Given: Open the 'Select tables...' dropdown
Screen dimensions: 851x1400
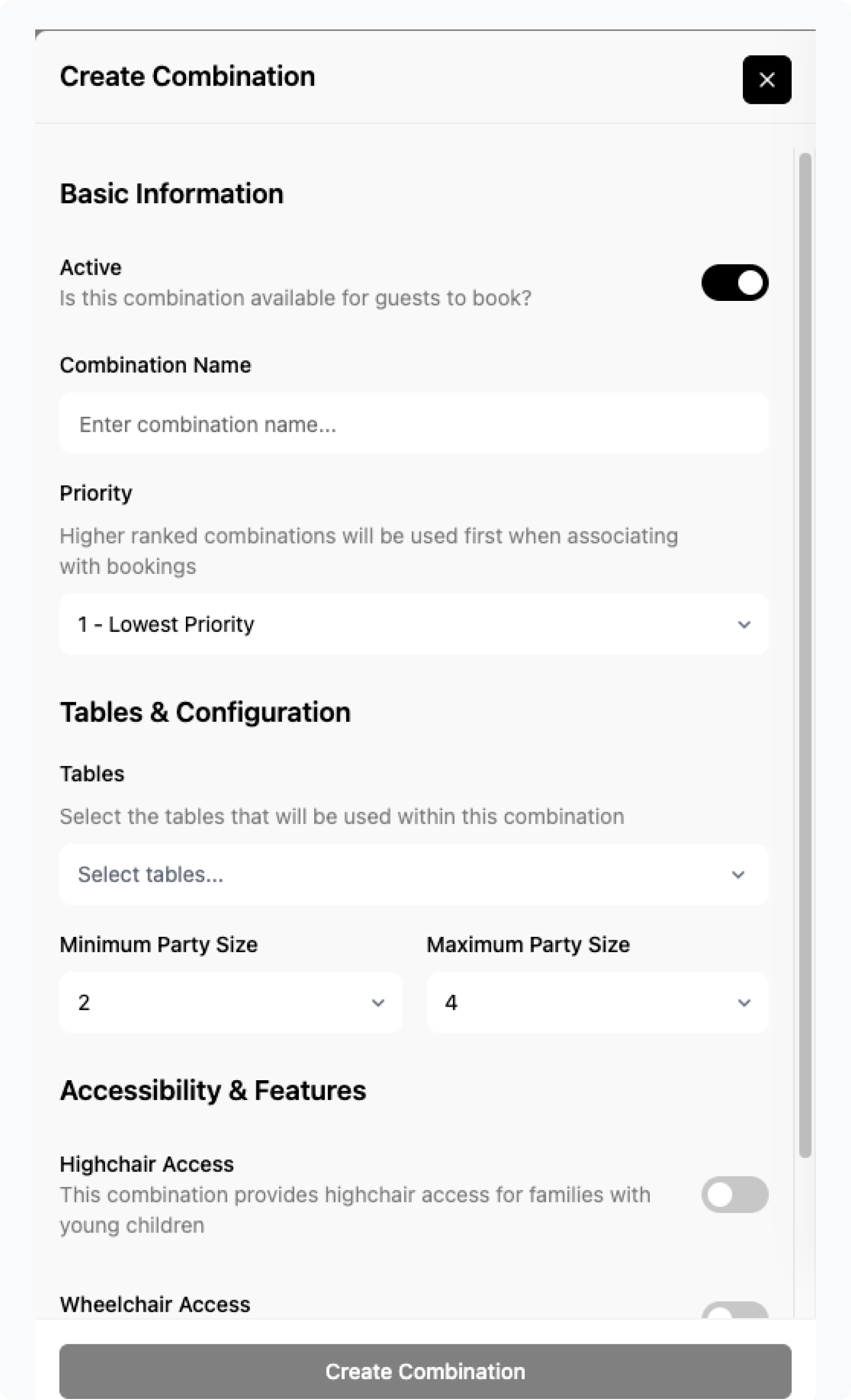Looking at the screenshot, I should pyautogui.click(x=398, y=874).
